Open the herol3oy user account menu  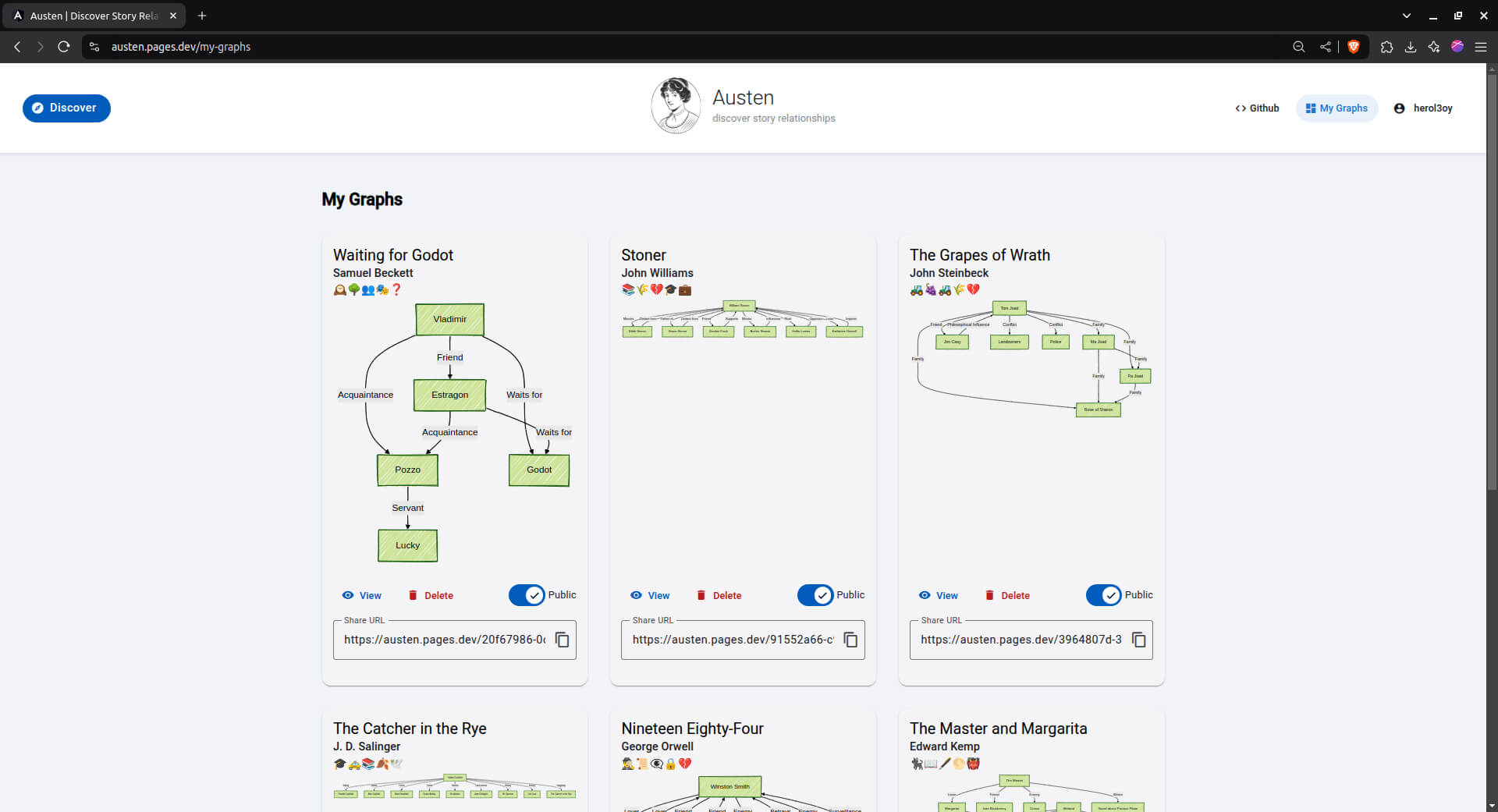[1423, 108]
